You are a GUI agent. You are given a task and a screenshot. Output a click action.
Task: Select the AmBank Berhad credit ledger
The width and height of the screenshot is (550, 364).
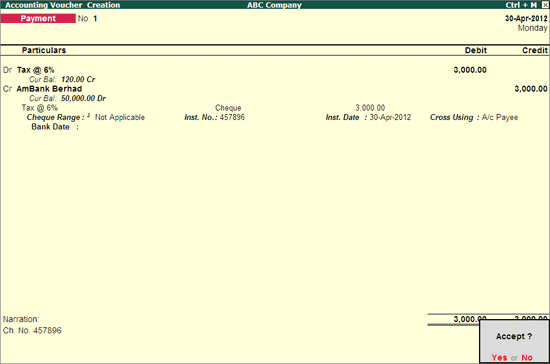coord(49,89)
